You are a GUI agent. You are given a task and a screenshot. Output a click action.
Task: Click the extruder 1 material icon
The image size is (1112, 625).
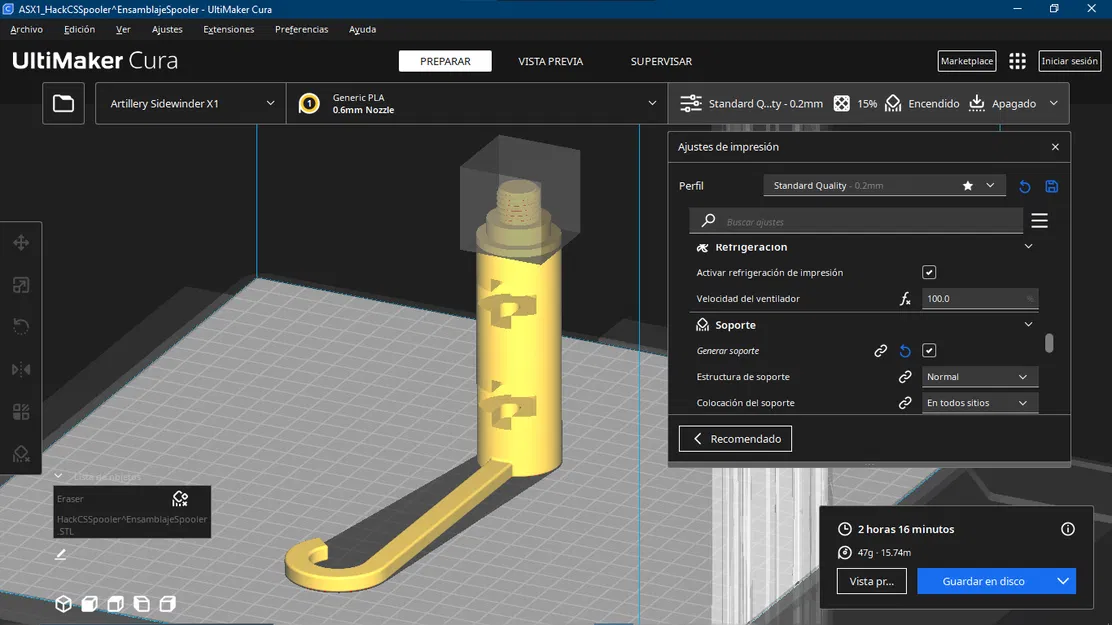coord(309,104)
